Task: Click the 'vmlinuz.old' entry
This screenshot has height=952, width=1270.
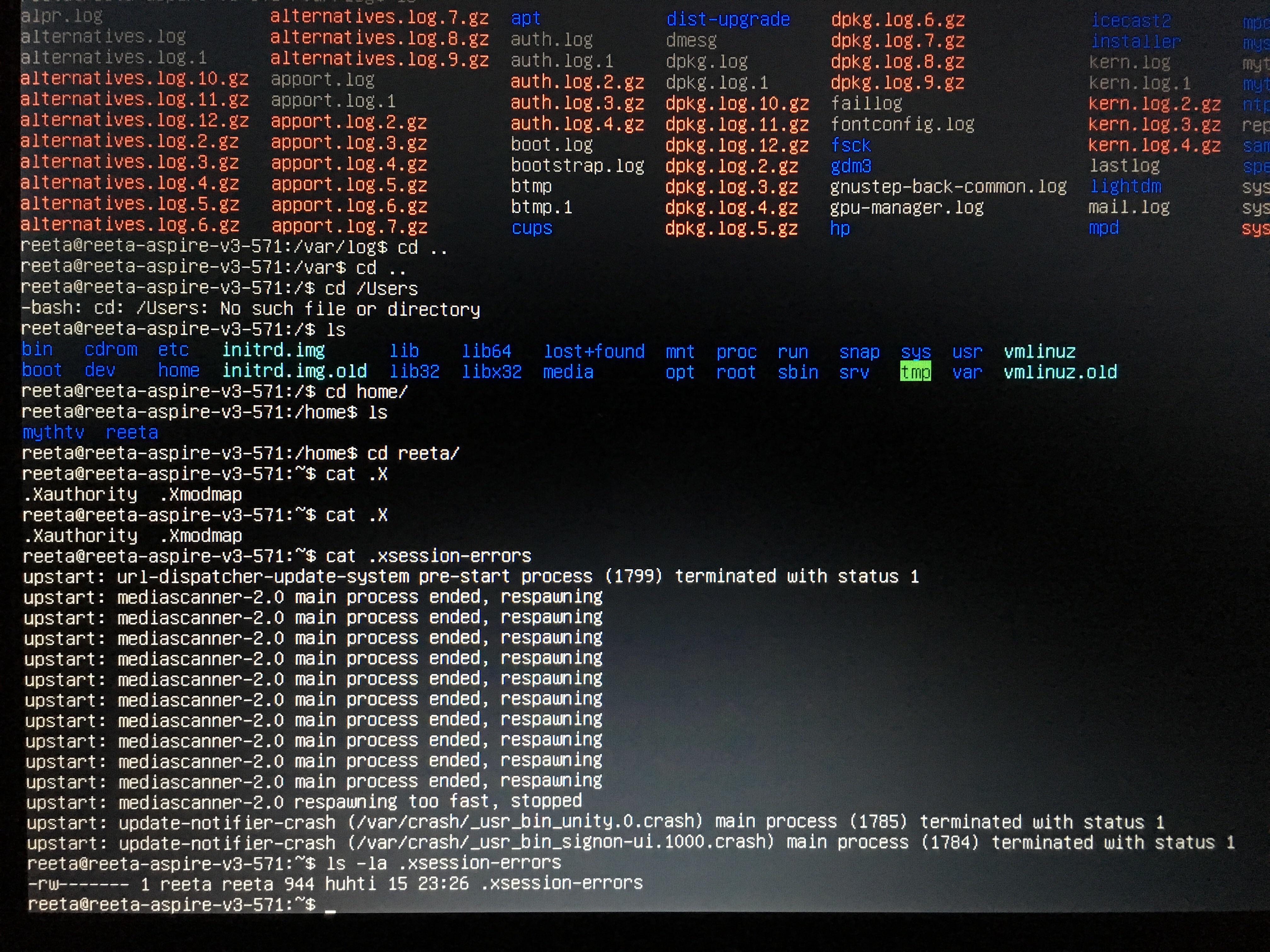Action: [1060, 372]
